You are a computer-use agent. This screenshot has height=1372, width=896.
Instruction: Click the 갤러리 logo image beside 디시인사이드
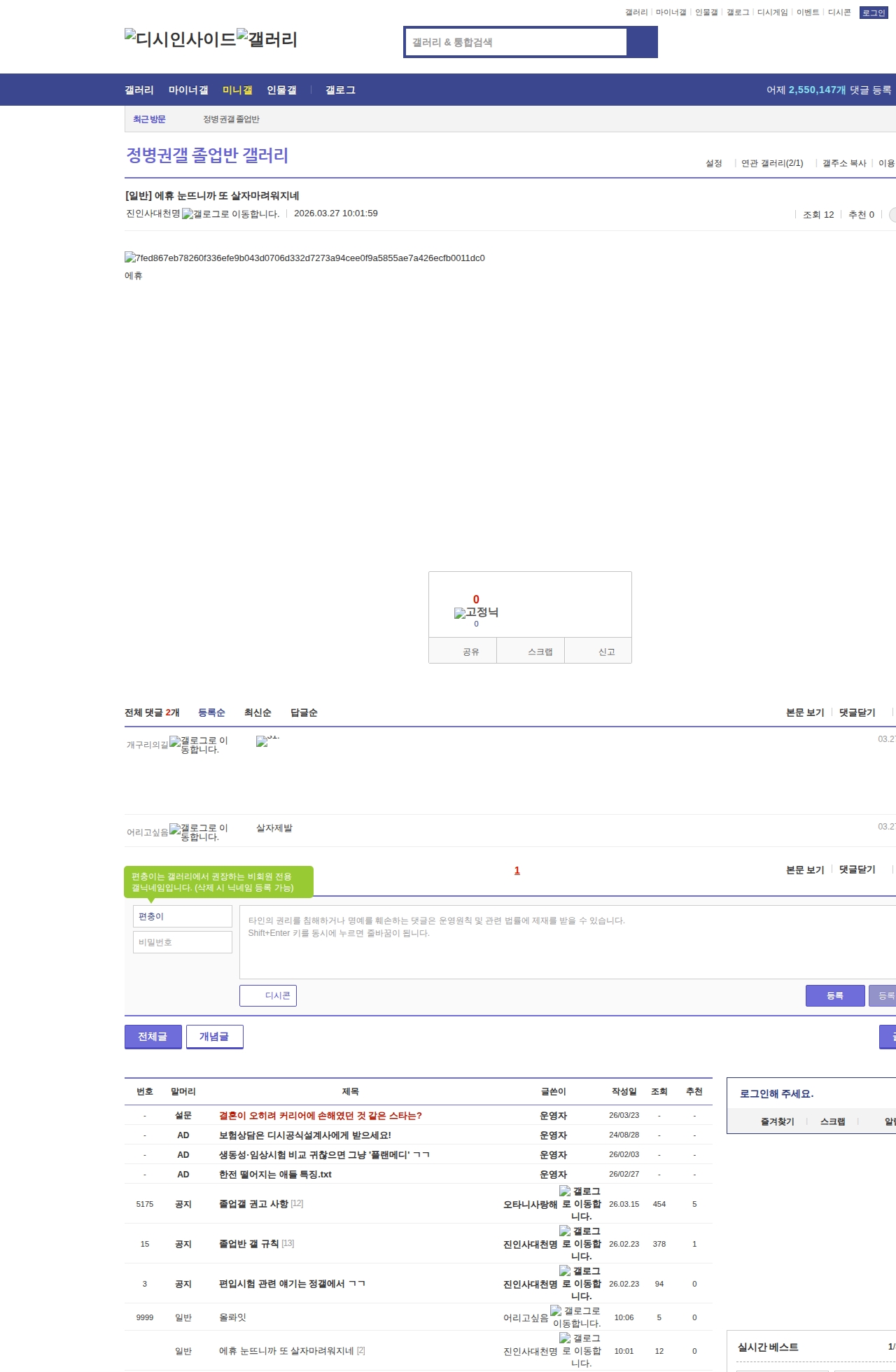point(267,39)
